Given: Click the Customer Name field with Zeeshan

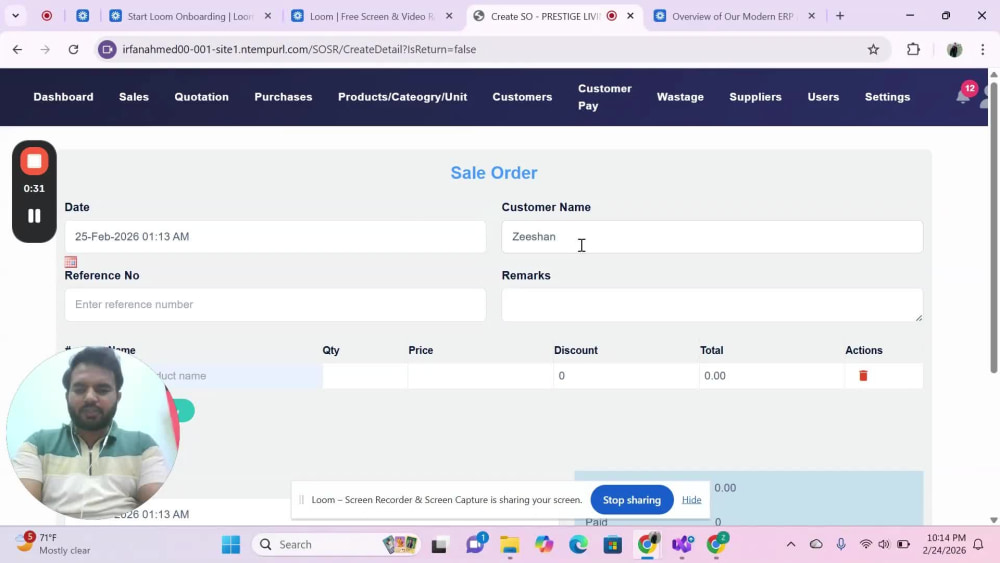Looking at the screenshot, I should click(x=712, y=237).
